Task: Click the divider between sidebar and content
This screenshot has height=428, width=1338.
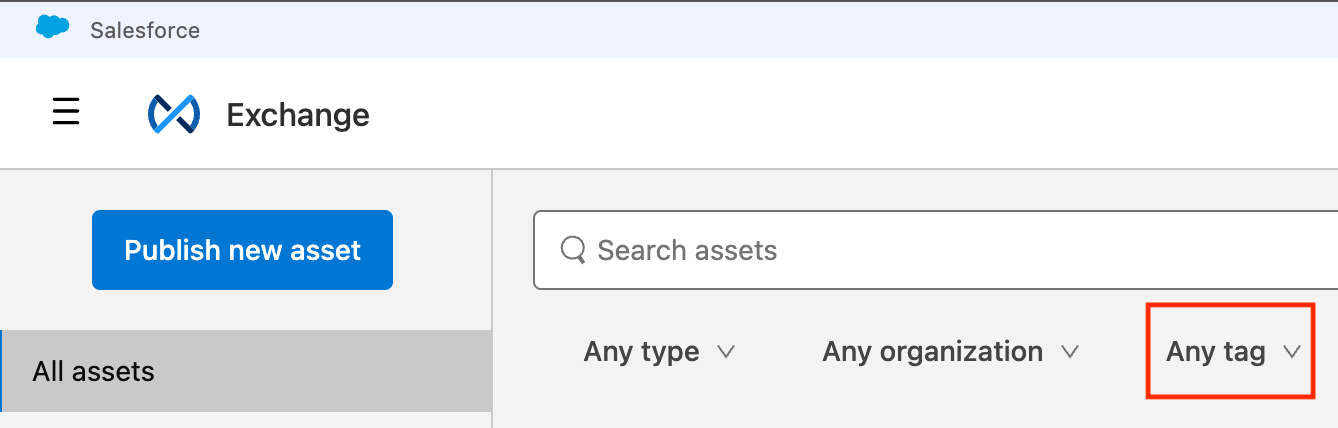Action: click(493, 300)
